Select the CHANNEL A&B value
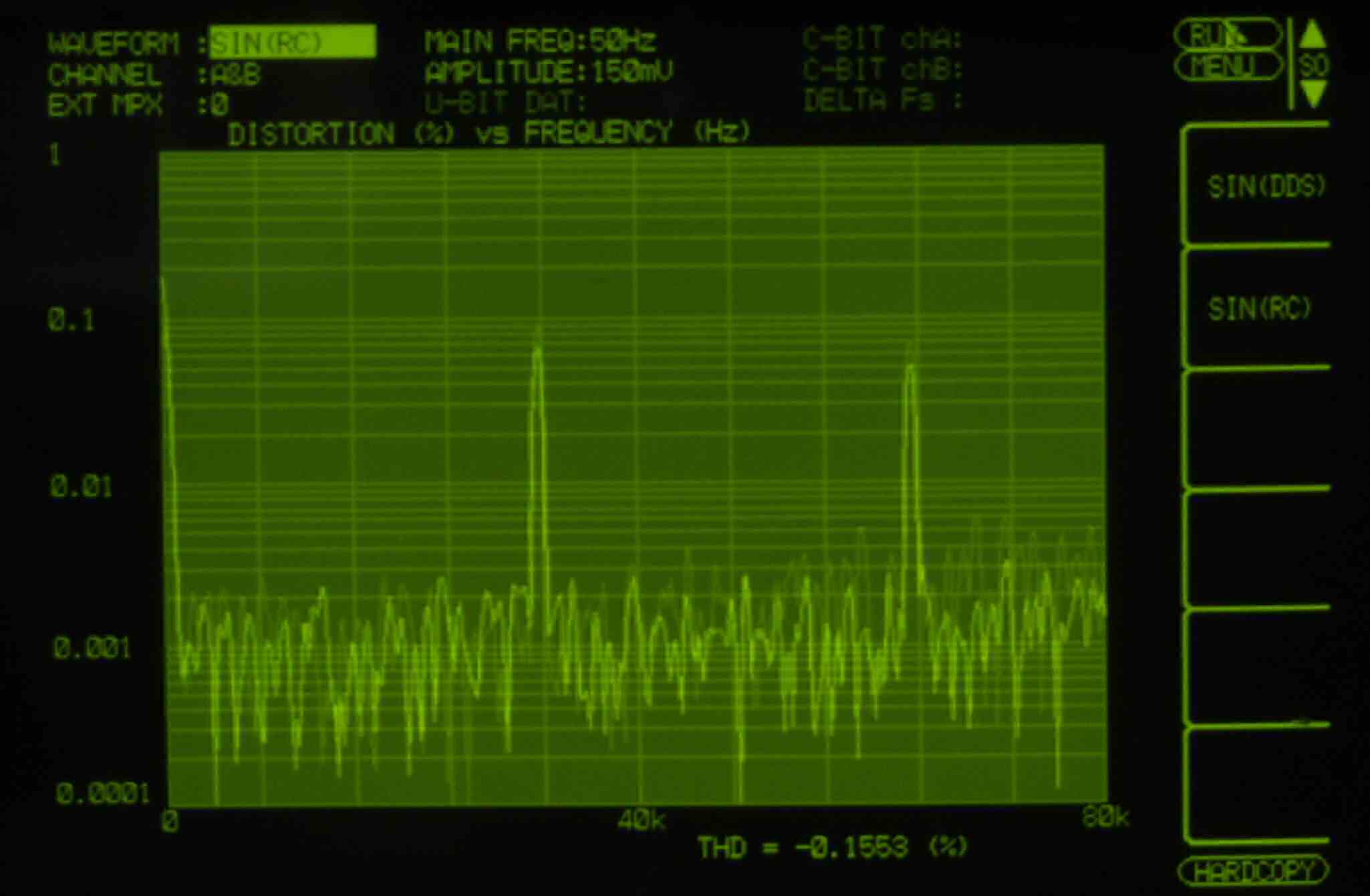Screen dimensions: 1370x896 235,75
